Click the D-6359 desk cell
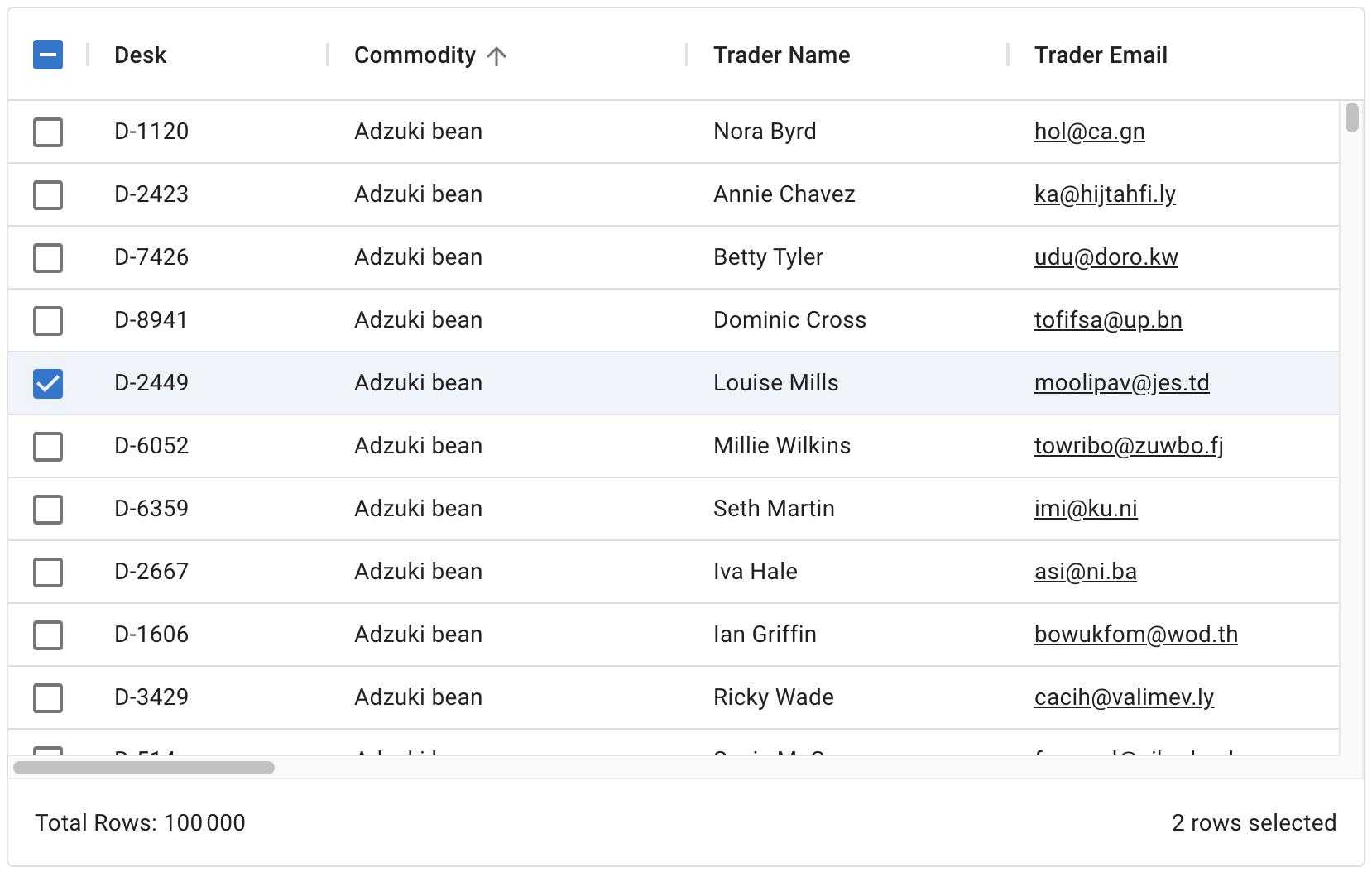Screen dimensions: 1372x872 coord(151,509)
